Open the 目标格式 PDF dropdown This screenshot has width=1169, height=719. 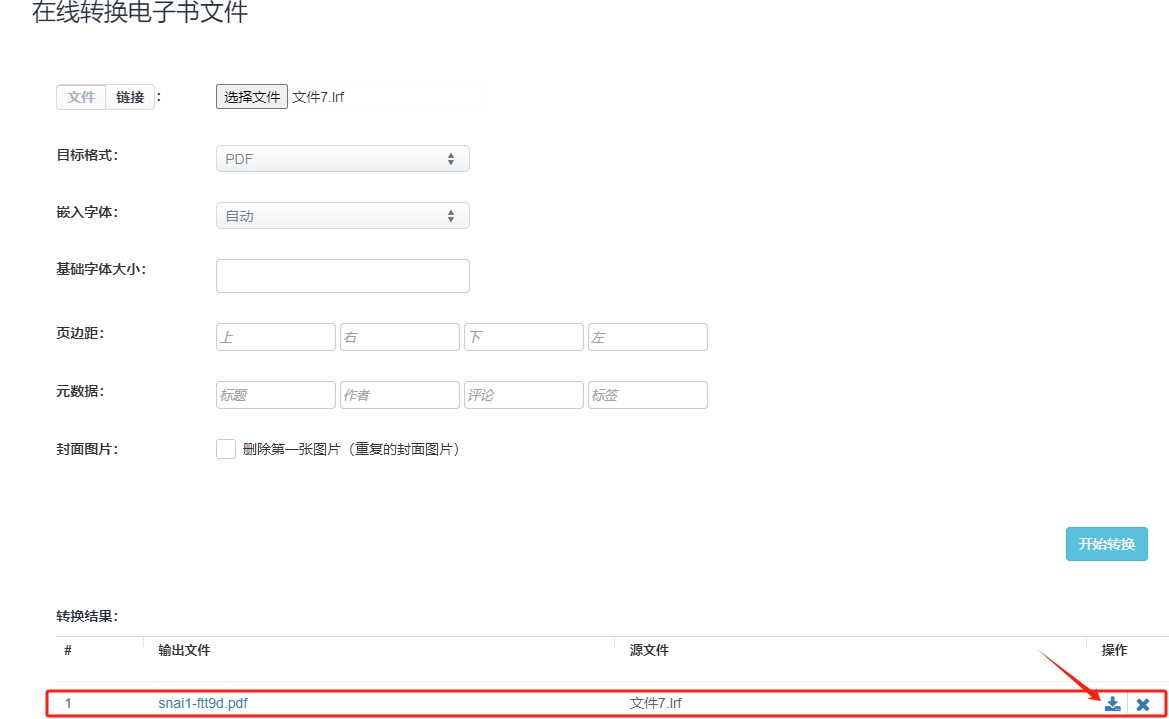tap(343, 159)
